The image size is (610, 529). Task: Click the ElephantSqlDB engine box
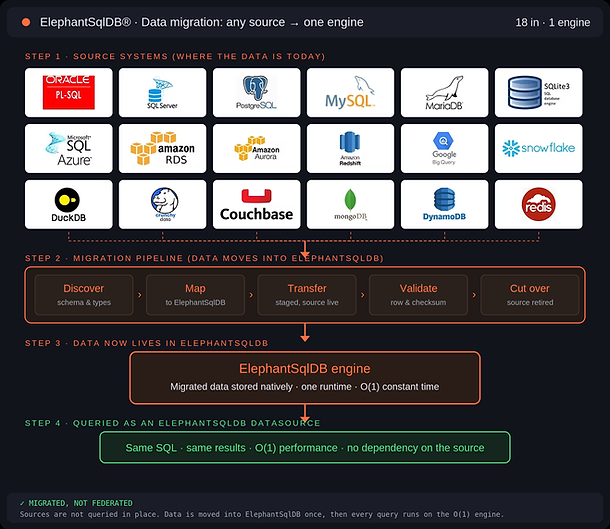[x=305, y=378]
